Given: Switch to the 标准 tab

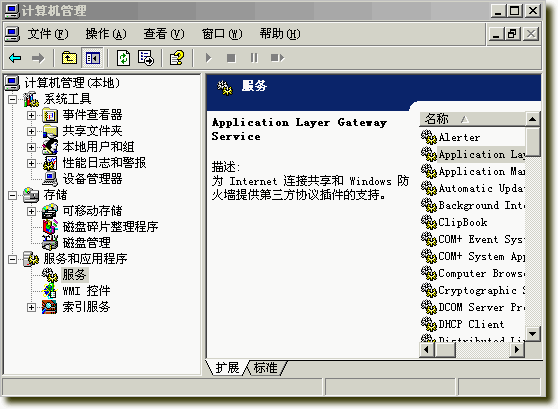Looking at the screenshot, I should tap(265, 367).
